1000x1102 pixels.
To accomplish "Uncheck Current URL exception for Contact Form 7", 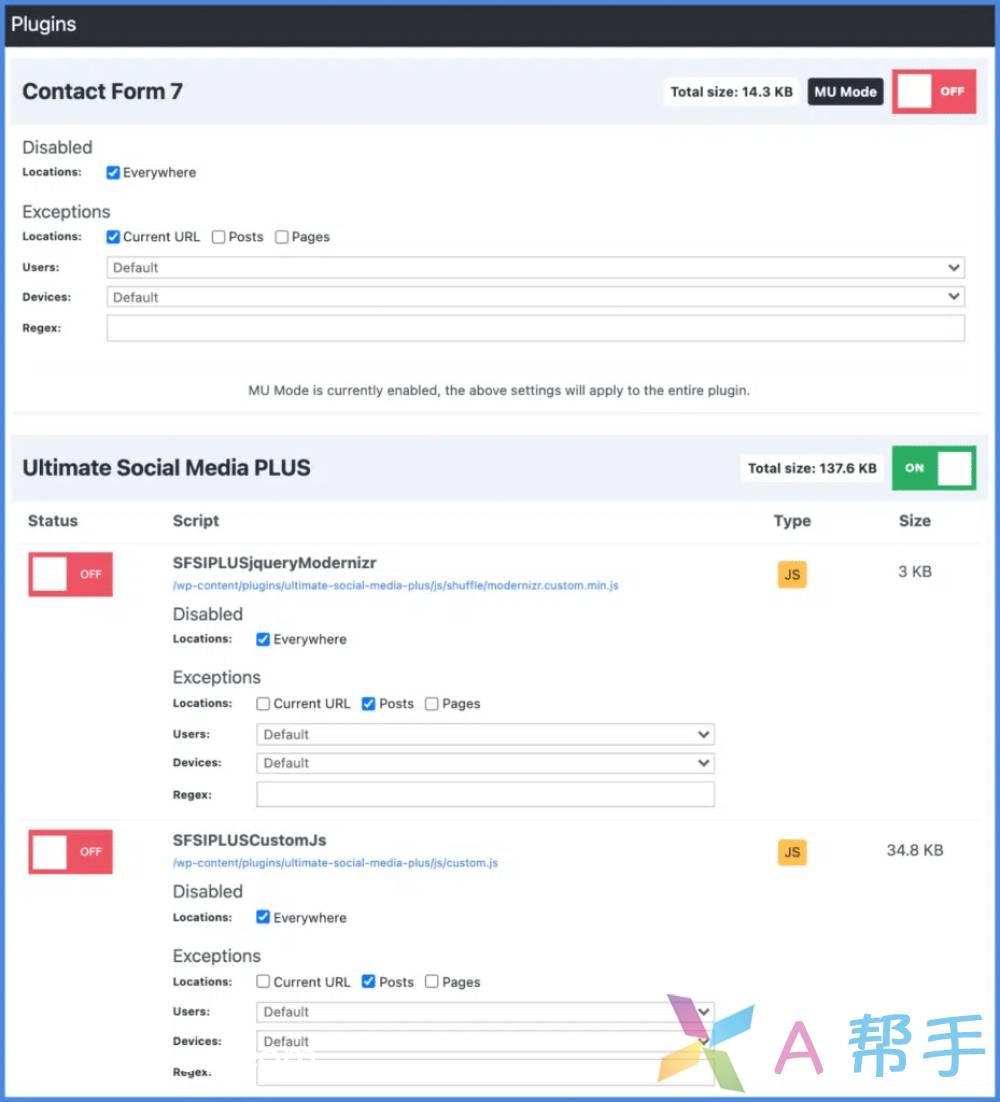I will pos(113,237).
